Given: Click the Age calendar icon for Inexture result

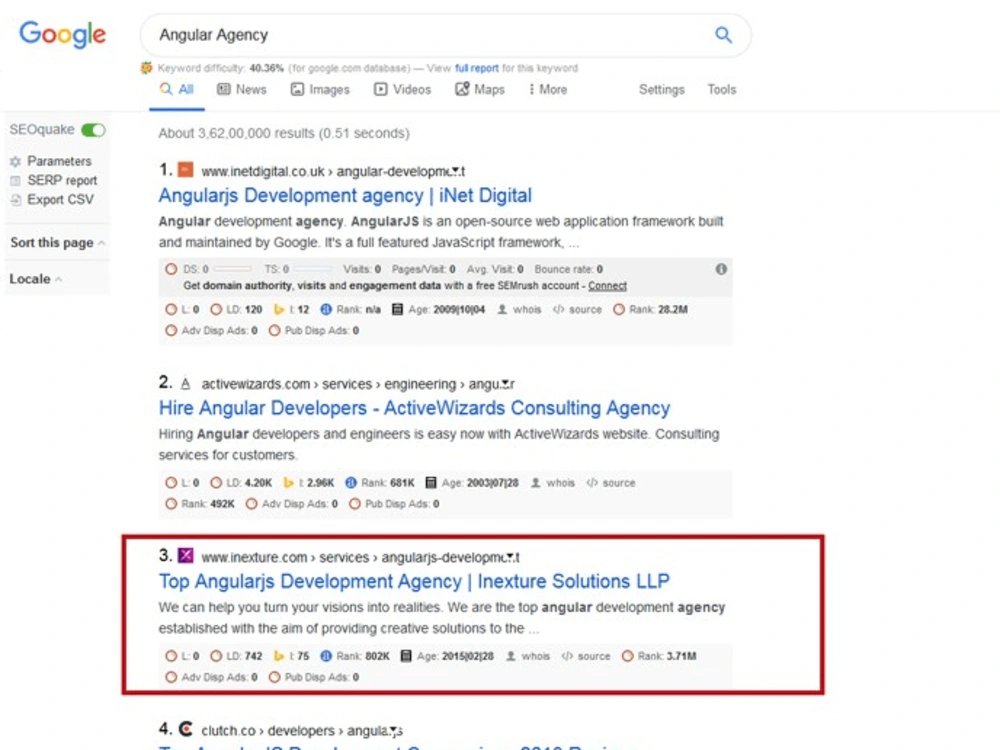Looking at the screenshot, I should click(x=406, y=656).
